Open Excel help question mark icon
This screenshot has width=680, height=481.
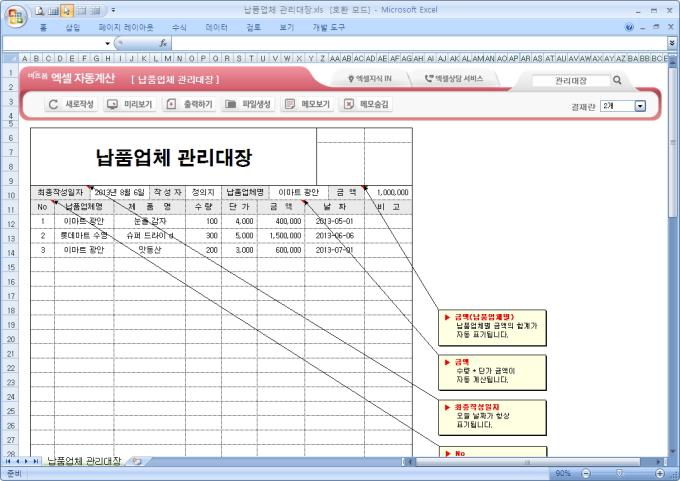pos(629,28)
